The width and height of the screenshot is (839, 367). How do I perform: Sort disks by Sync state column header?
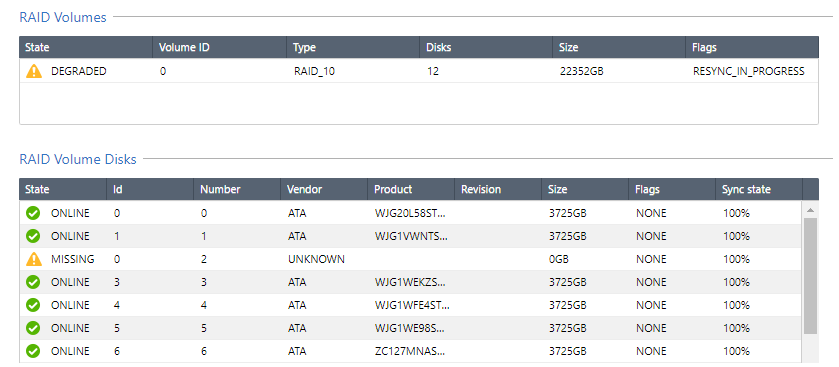click(x=759, y=189)
